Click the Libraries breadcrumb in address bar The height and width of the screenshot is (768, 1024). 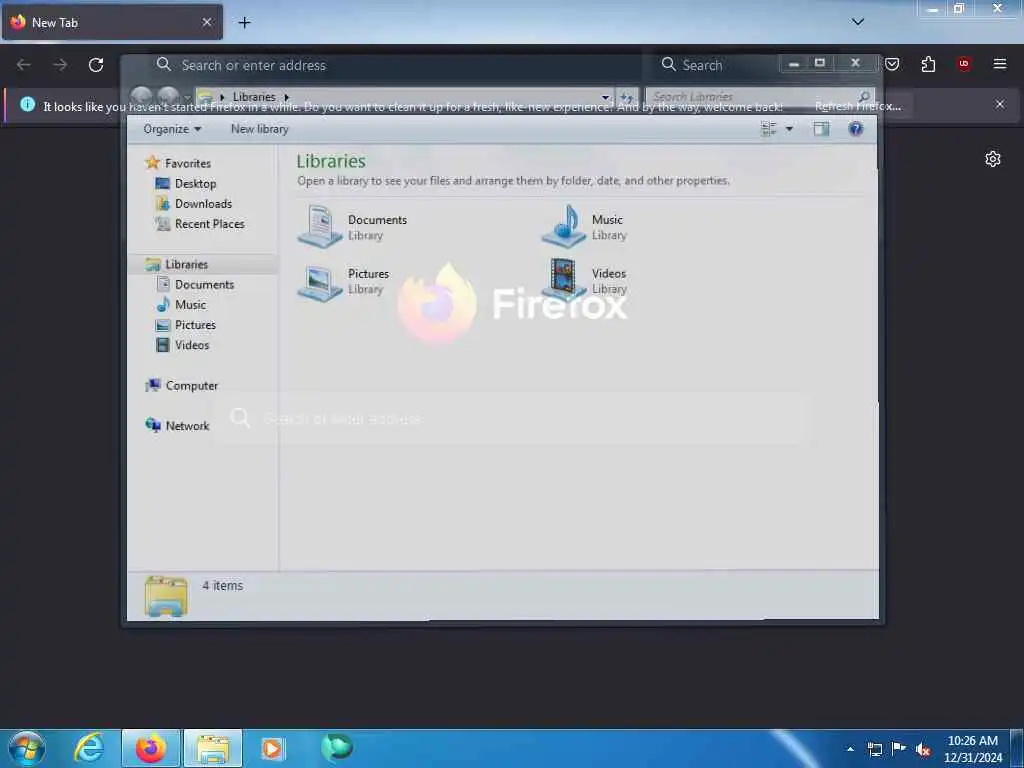(x=254, y=97)
